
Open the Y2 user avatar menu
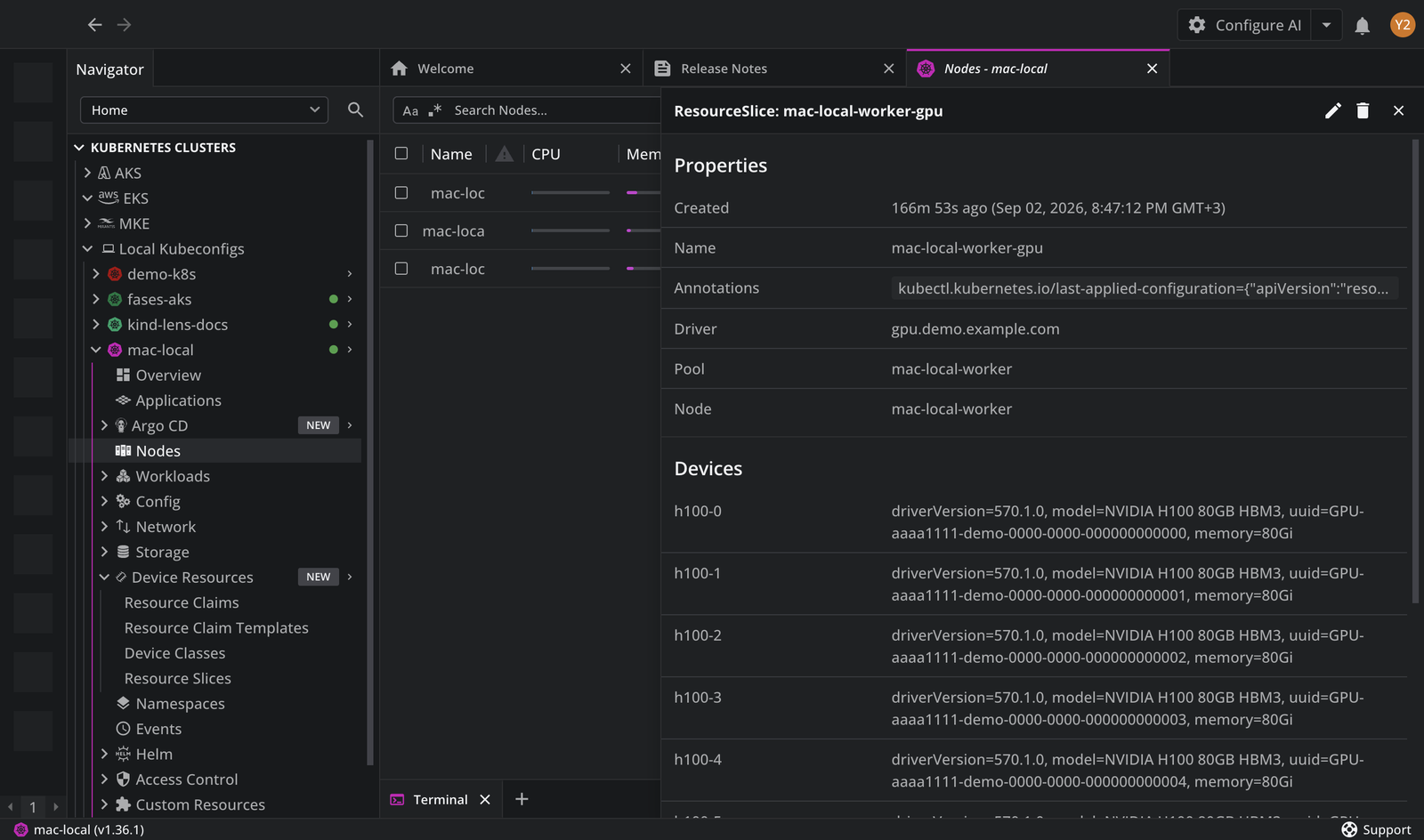[1403, 25]
